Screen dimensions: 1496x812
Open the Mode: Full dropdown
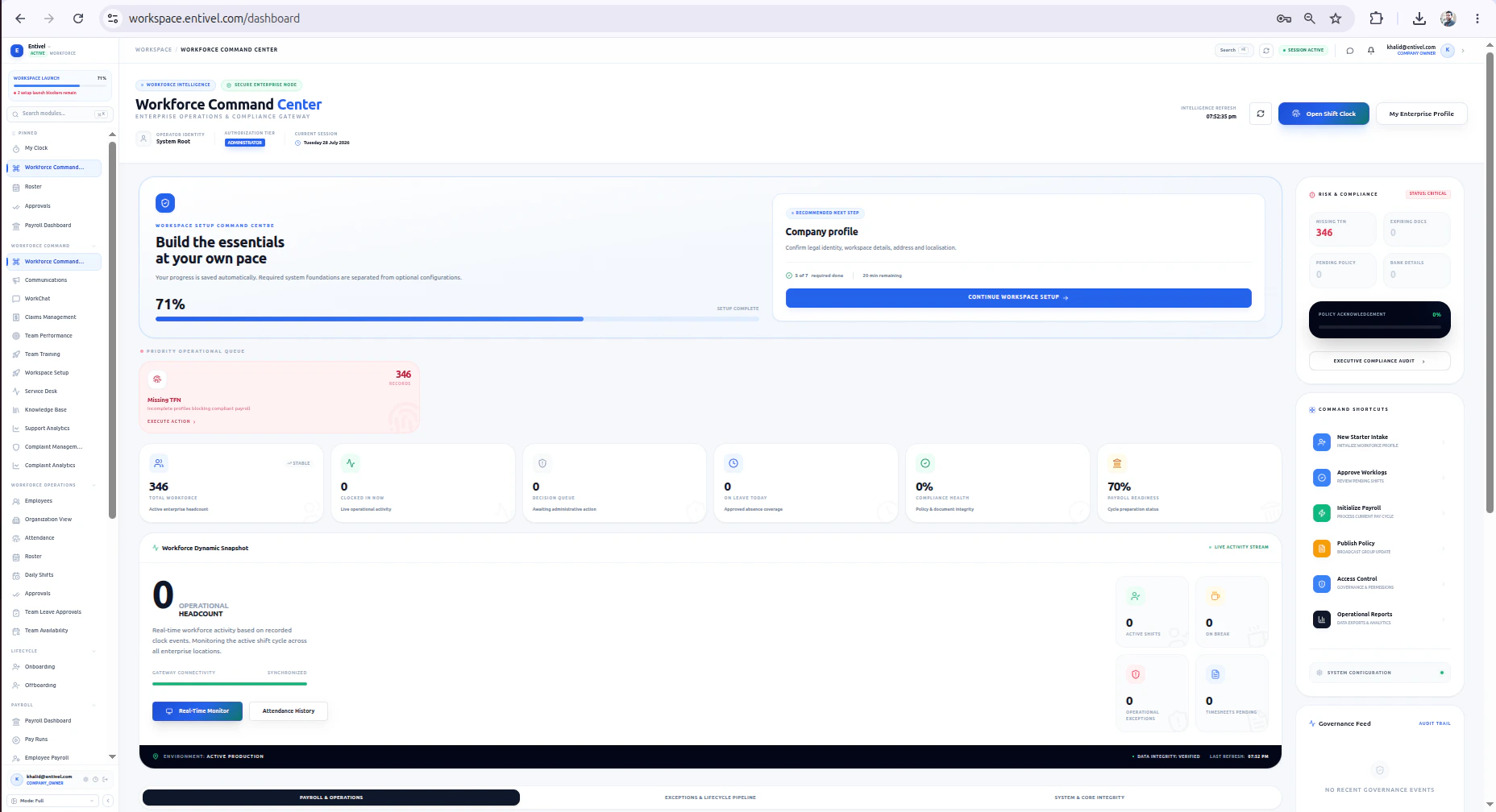coord(53,801)
